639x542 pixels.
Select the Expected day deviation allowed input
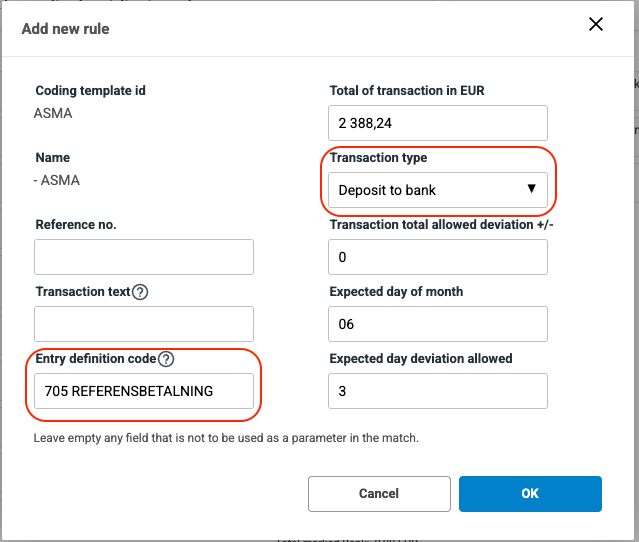[438, 391]
